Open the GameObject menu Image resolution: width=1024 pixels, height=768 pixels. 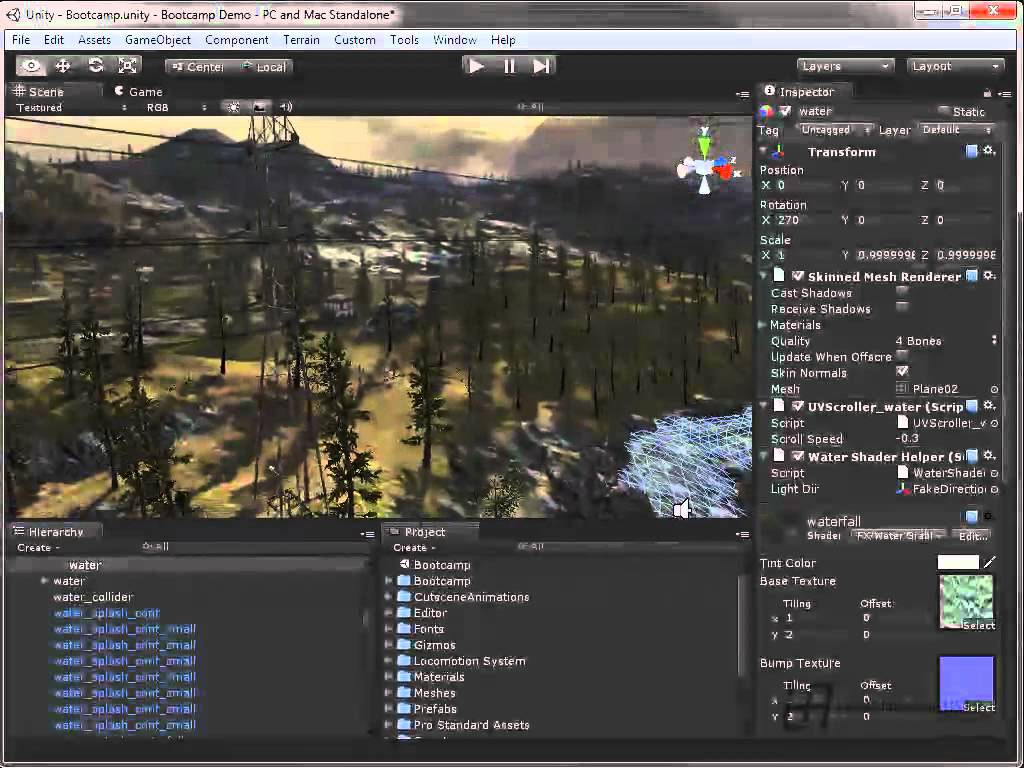coord(157,40)
